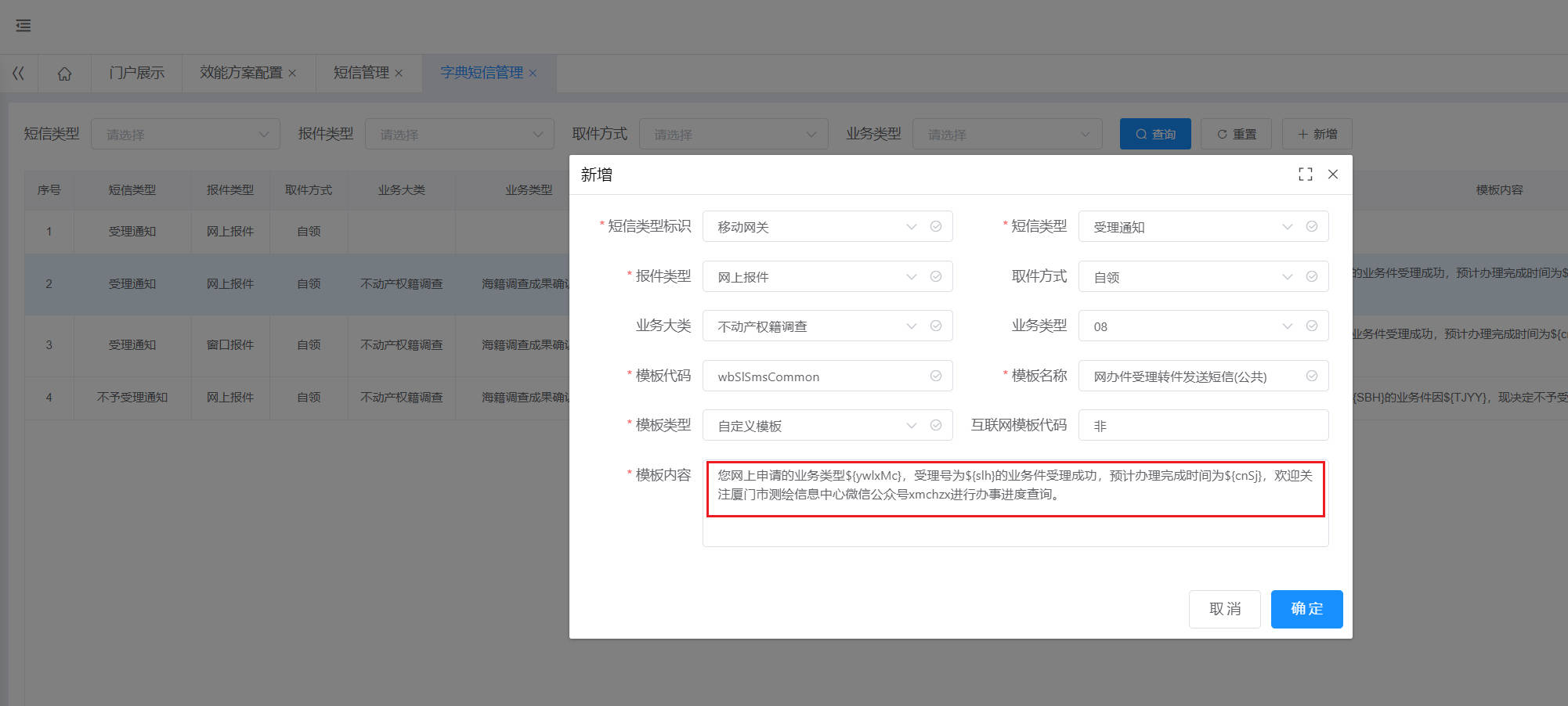This screenshot has width=1568, height=706.
Task: Close the 新增 dialog with X icon
Action: (1333, 175)
